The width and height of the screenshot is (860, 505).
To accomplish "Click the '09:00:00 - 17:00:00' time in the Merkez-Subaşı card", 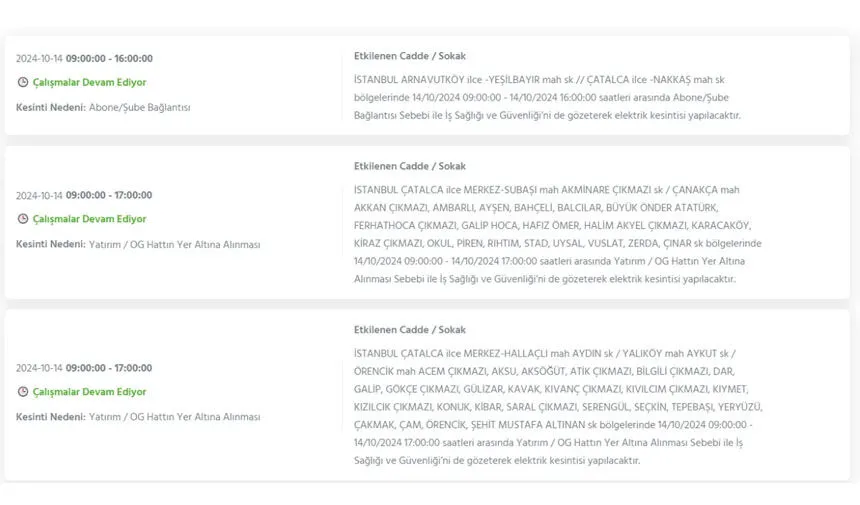I will [110, 195].
